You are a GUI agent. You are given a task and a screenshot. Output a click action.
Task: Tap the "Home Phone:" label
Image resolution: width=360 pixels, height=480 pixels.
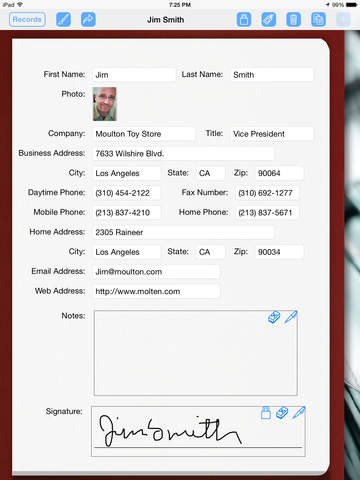click(204, 212)
